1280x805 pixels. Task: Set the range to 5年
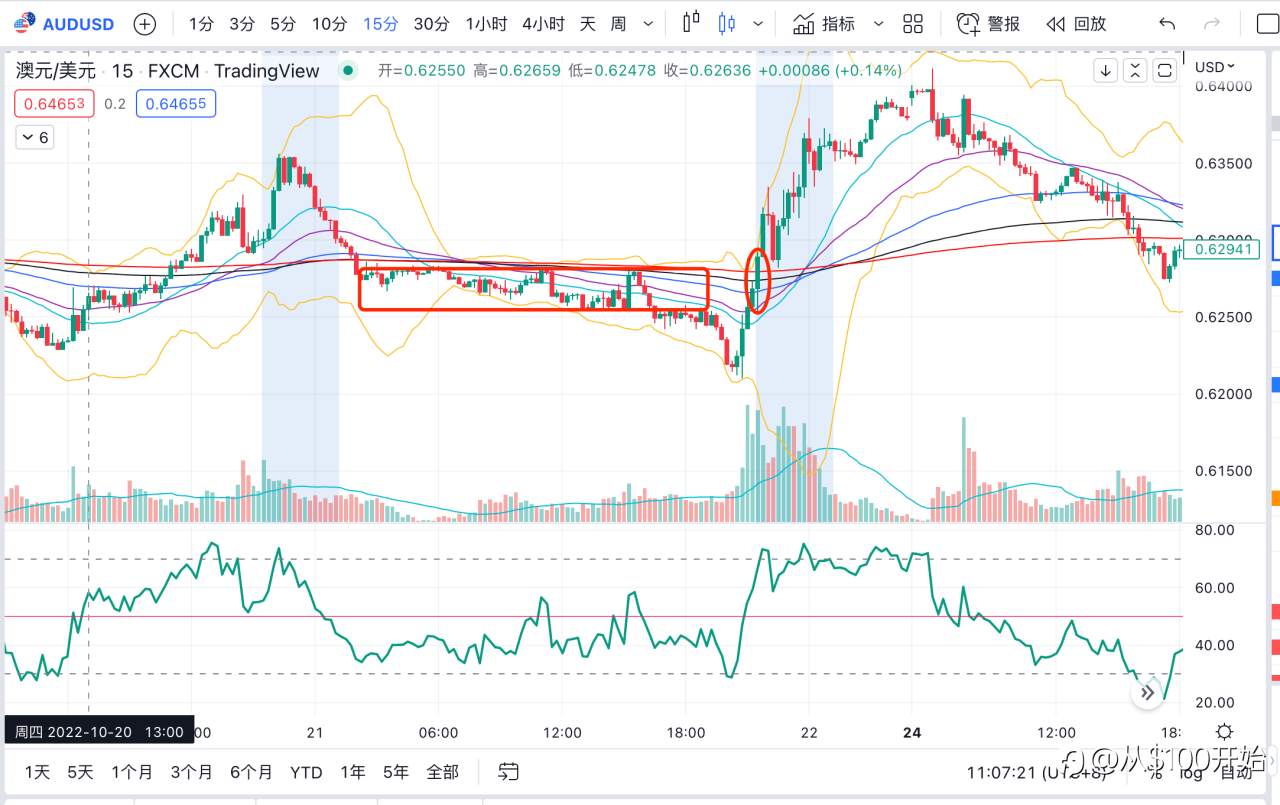(x=395, y=772)
